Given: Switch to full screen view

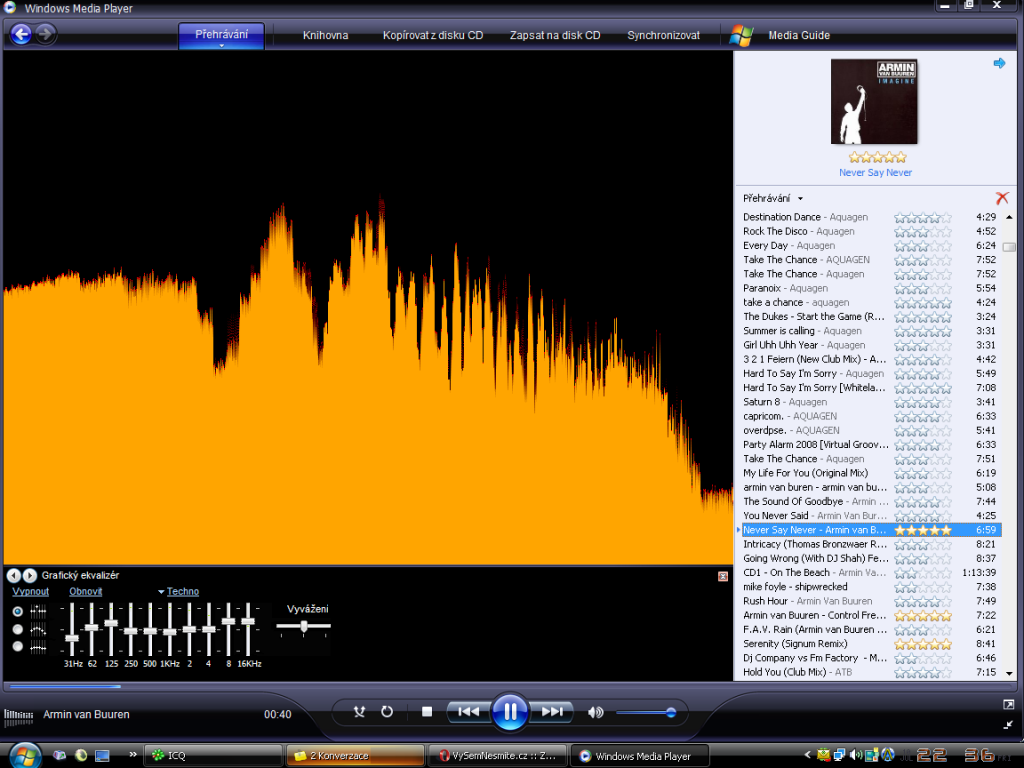Looking at the screenshot, I should (x=1008, y=705).
